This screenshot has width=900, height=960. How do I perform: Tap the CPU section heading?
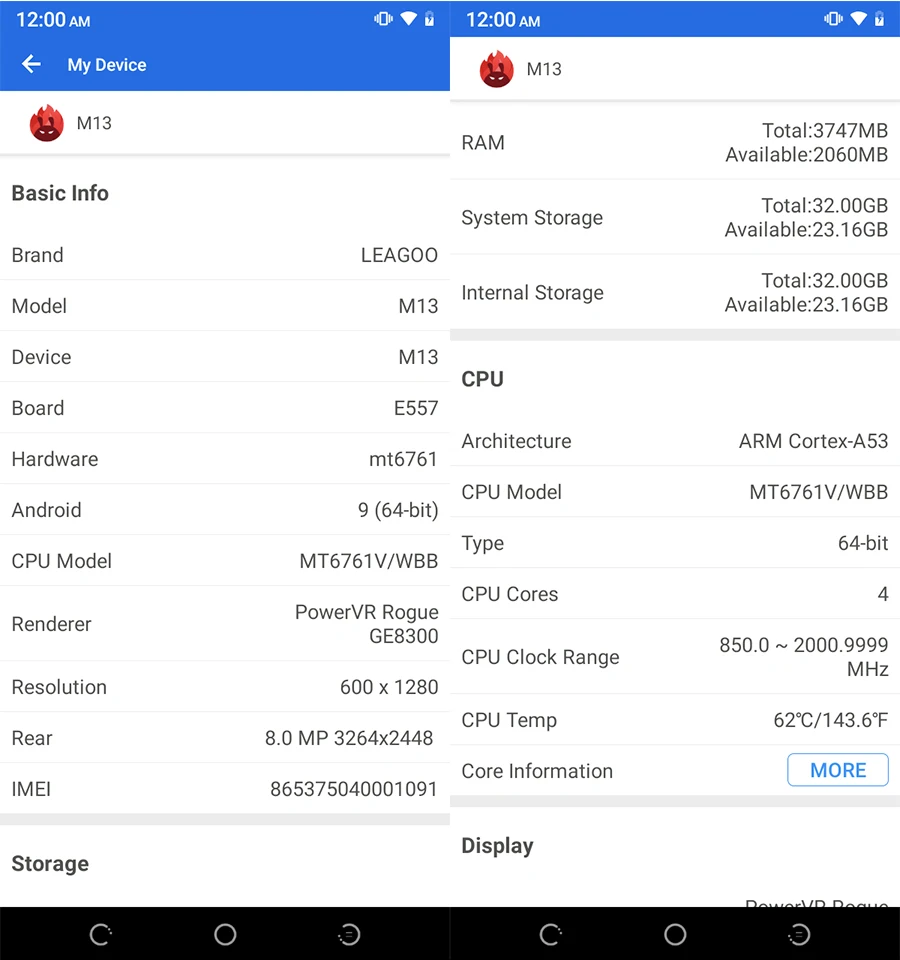(482, 379)
